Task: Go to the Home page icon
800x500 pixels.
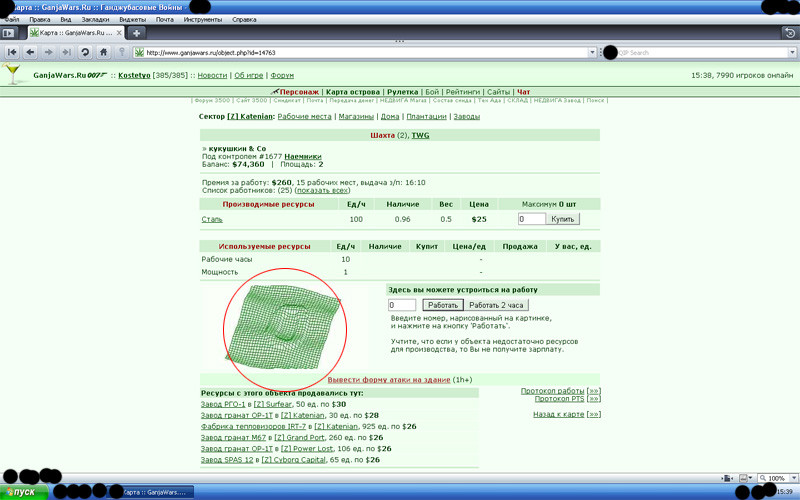Action: [x=103, y=52]
